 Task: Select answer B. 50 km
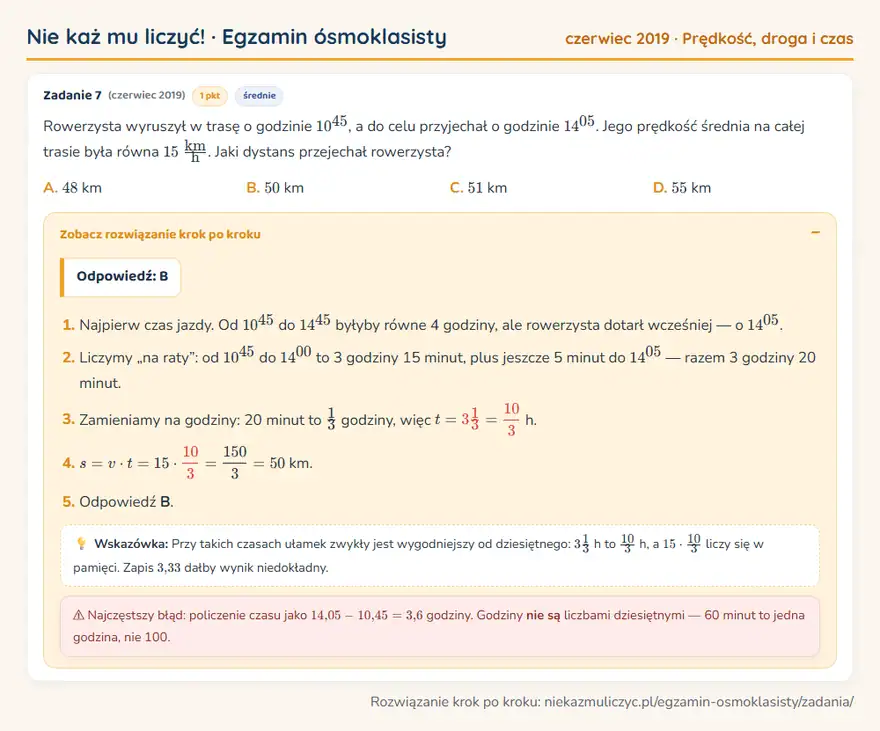275,188
